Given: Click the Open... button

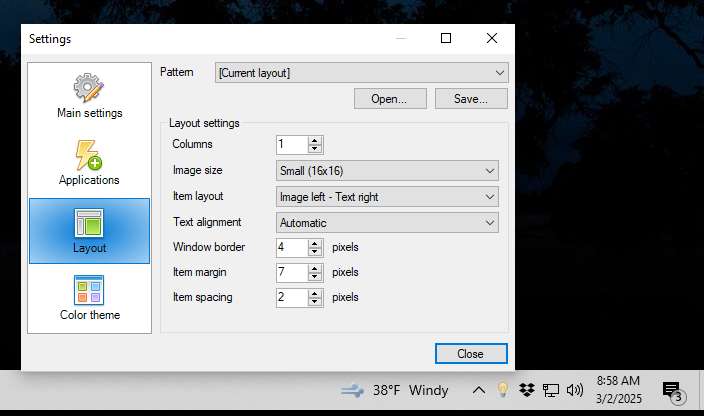Looking at the screenshot, I should [390, 99].
